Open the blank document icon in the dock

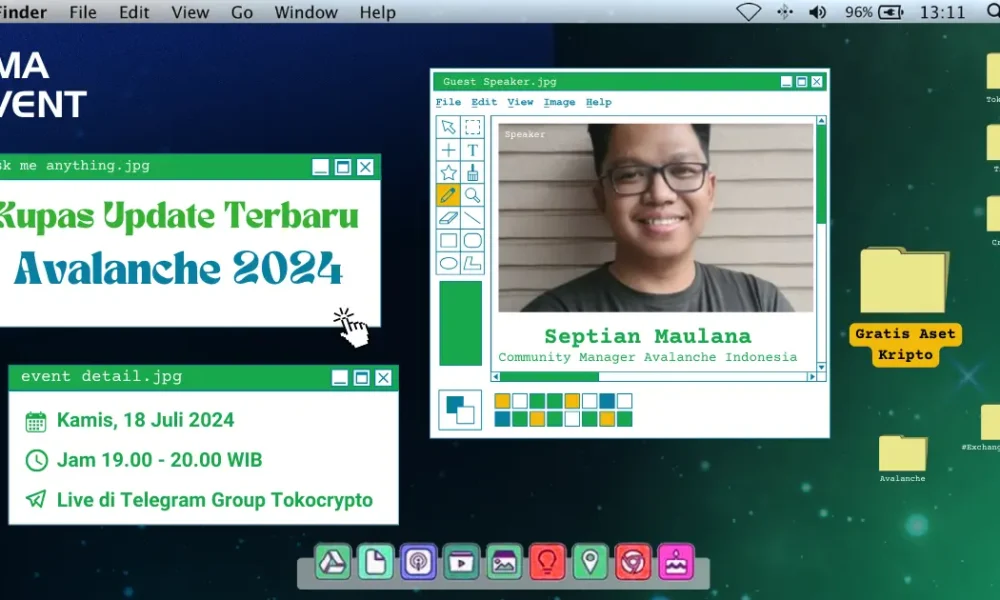click(375, 562)
